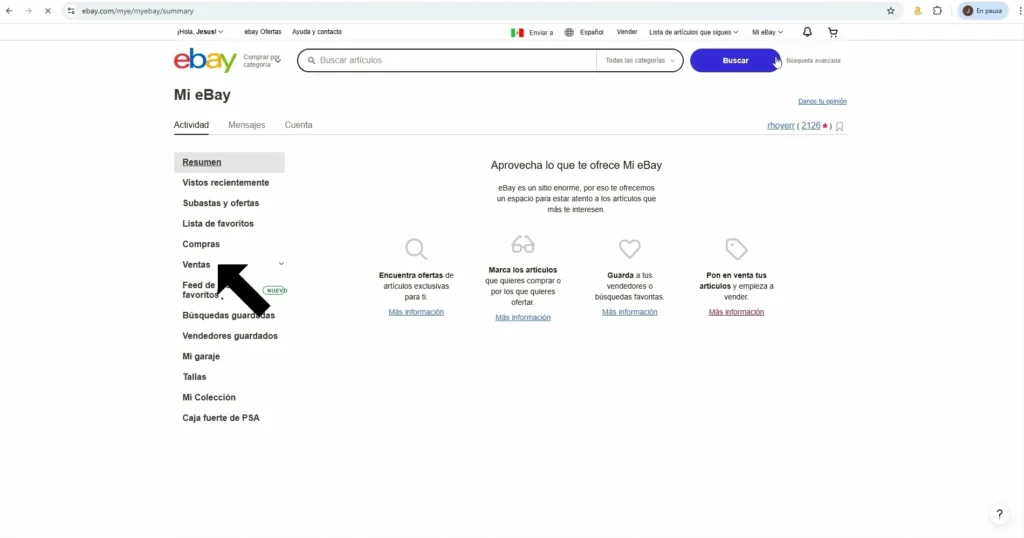Click the magnifying glass offers icon
Image resolution: width=1024 pixels, height=538 pixels.
point(416,249)
